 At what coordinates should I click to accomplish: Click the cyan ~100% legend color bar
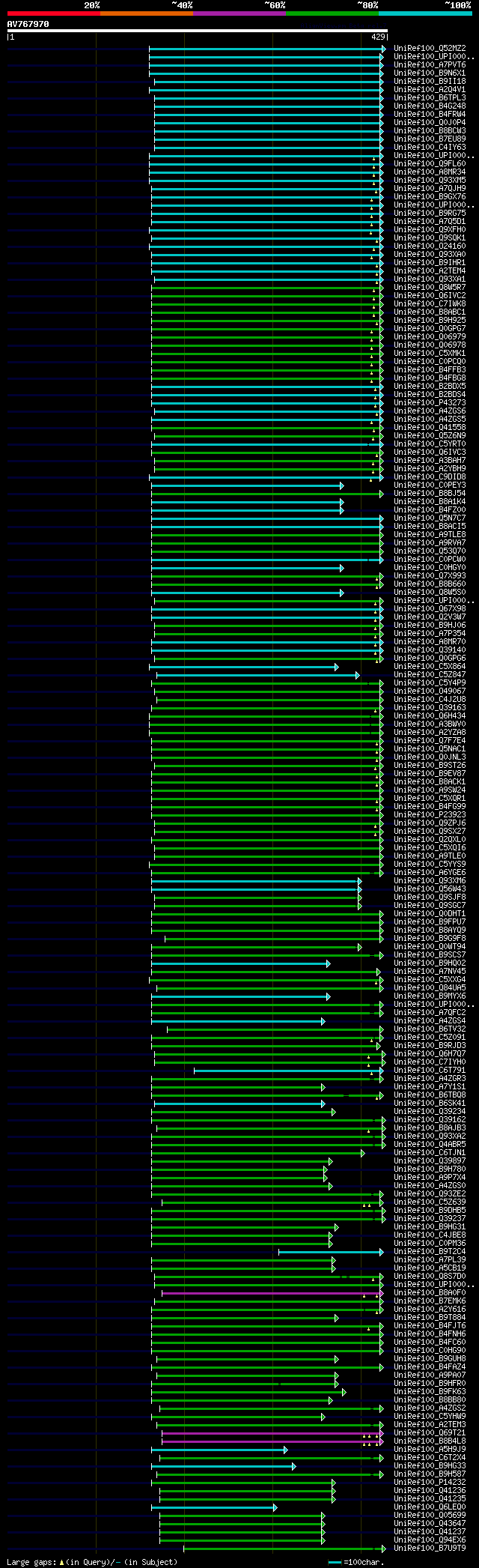click(425, 13)
